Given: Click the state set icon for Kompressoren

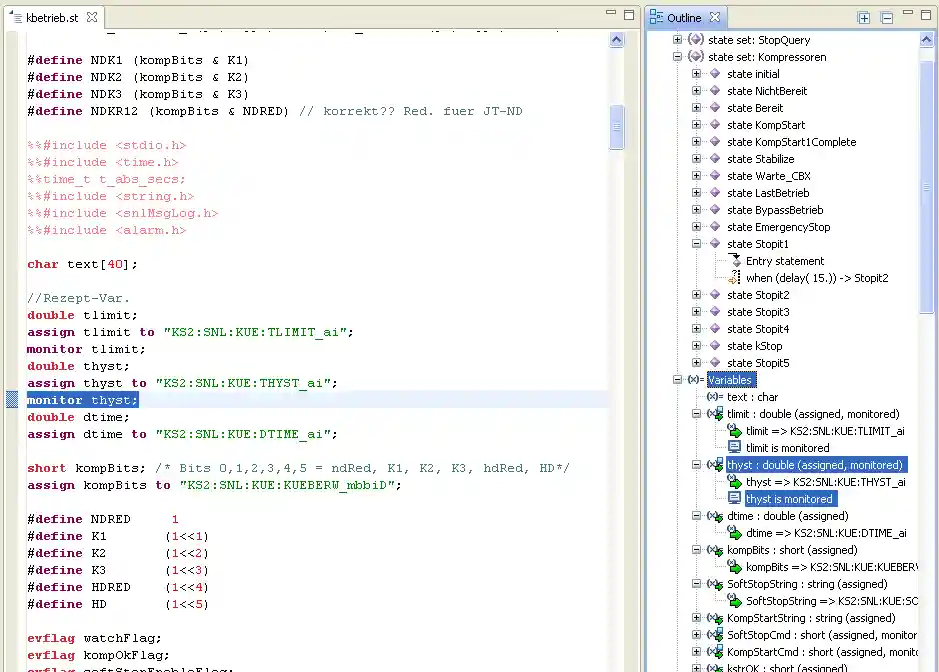Looking at the screenshot, I should [696, 57].
